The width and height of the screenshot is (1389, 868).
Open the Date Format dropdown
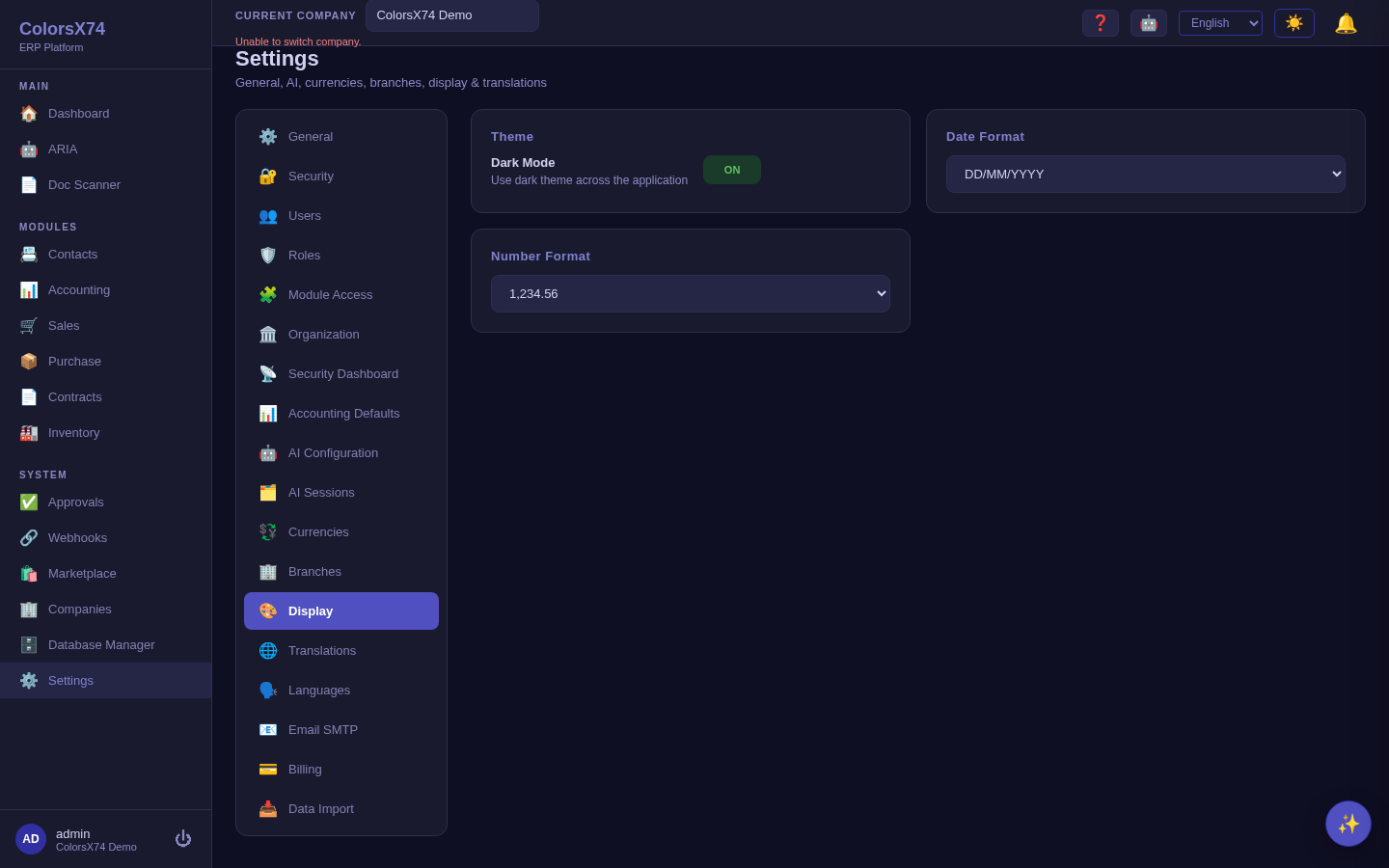[x=1146, y=174]
